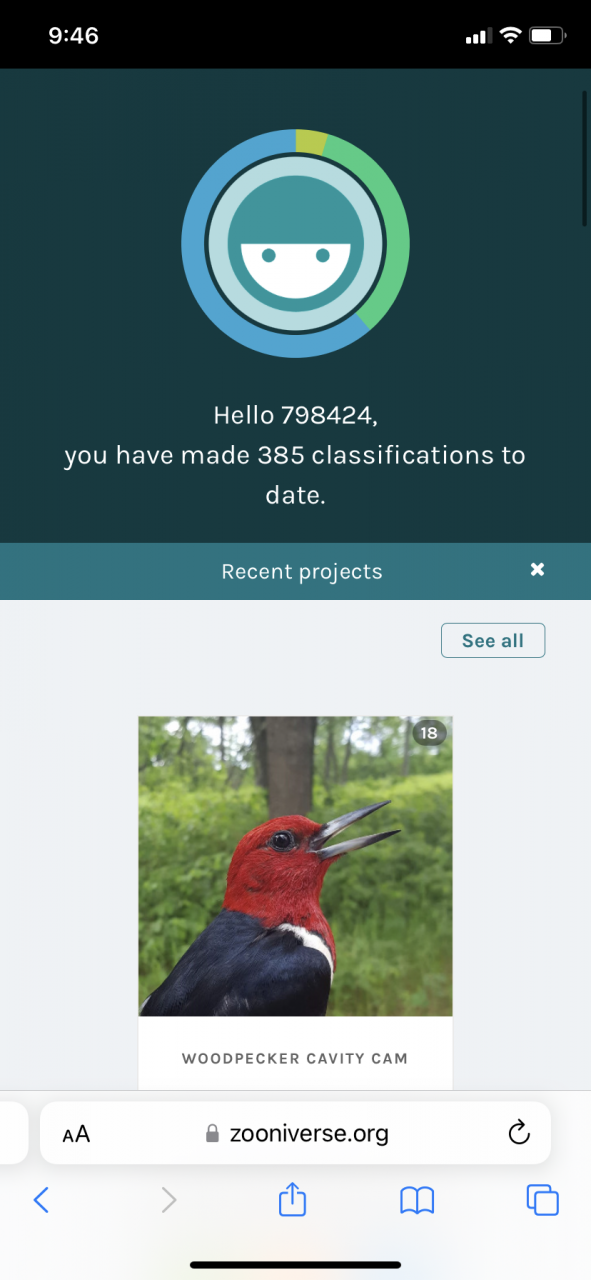Viewport: 591px width, 1280px height.
Task: Show open tabs overview icon
Action: point(542,1199)
